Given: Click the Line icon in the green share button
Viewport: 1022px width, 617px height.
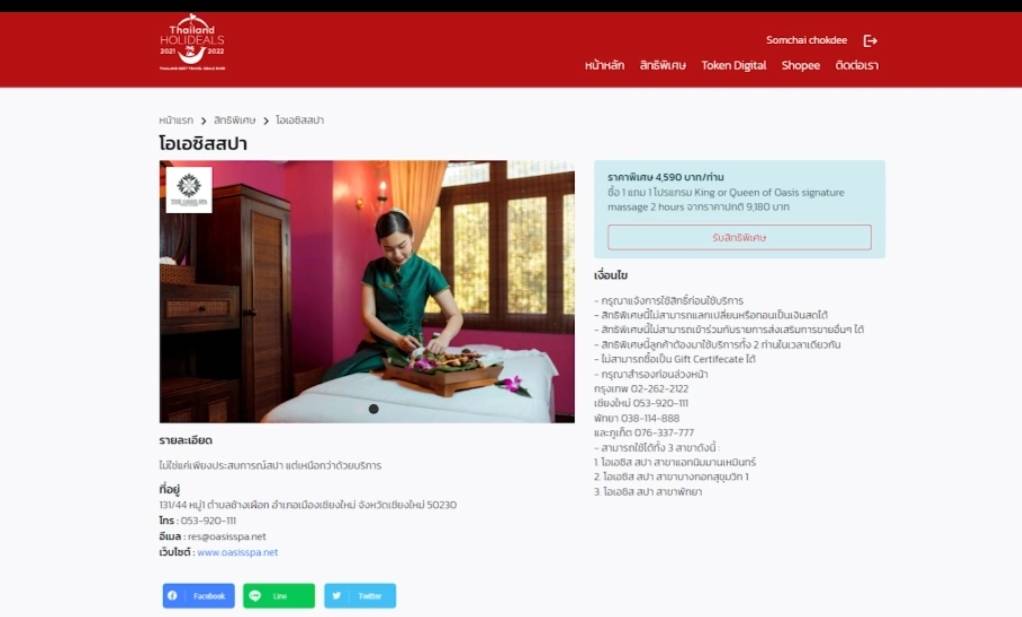Looking at the screenshot, I should pos(255,595).
